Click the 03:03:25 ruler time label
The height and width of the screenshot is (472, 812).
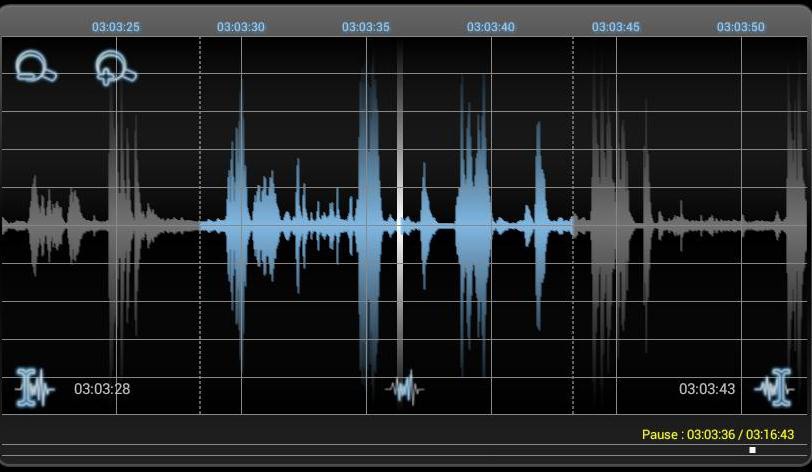(115, 27)
